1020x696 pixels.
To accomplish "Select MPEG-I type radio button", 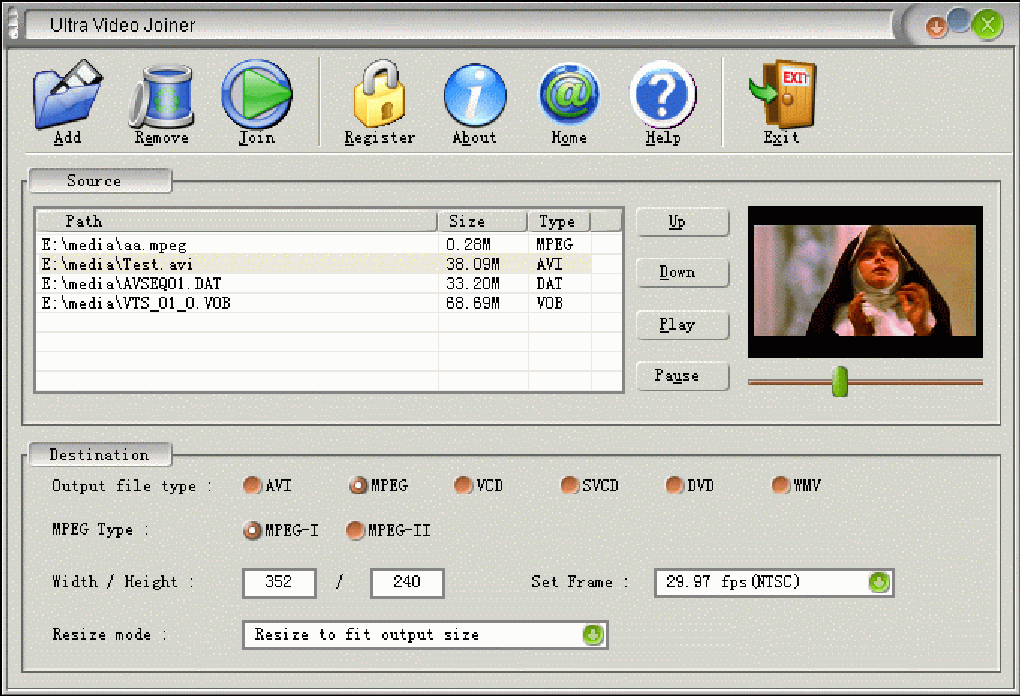I will 252,530.
